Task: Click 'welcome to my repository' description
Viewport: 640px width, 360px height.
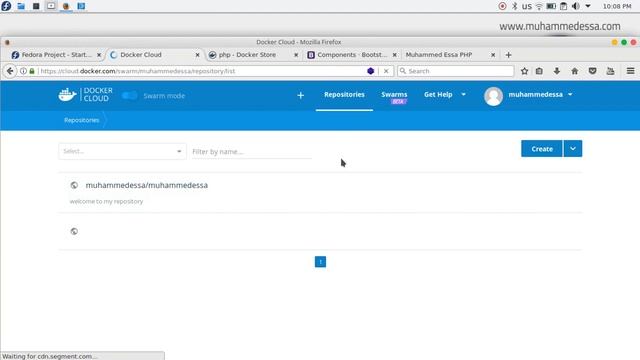Action: 107,201
